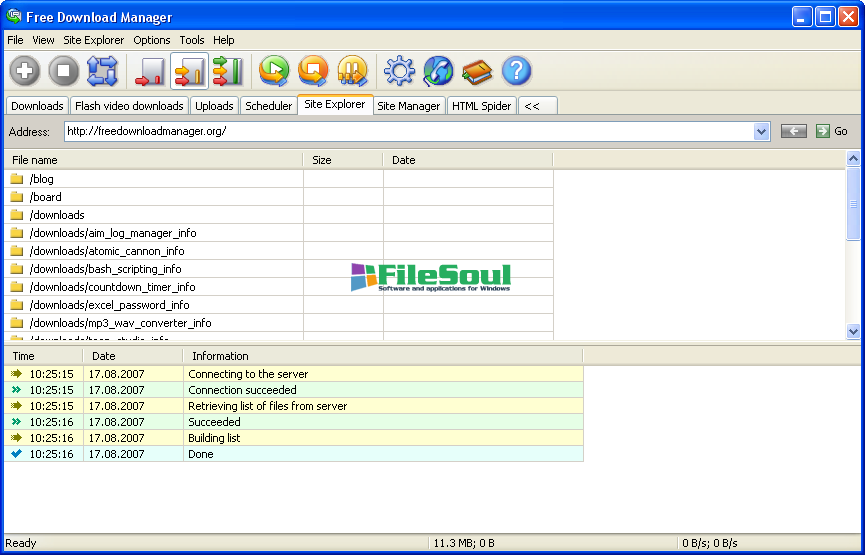Click the log Time column header
The height and width of the screenshot is (555, 865).
(44, 356)
